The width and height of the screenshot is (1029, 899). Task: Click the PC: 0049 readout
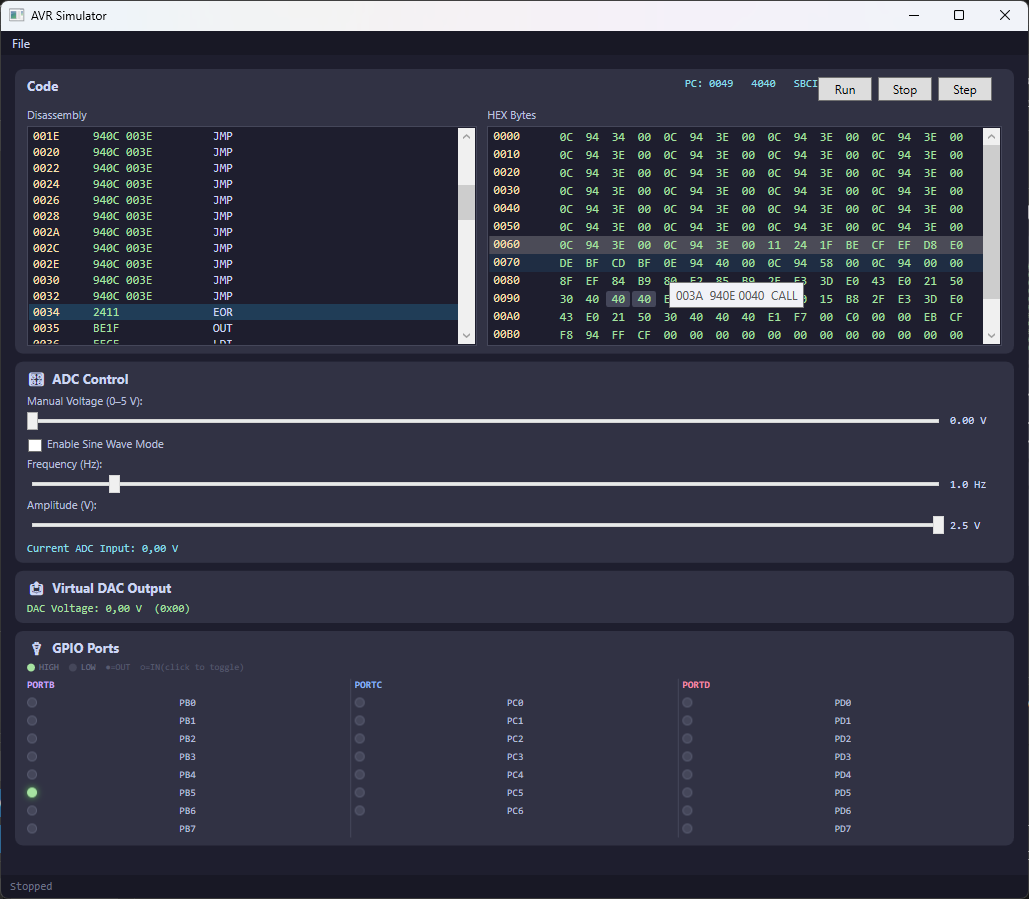click(709, 84)
